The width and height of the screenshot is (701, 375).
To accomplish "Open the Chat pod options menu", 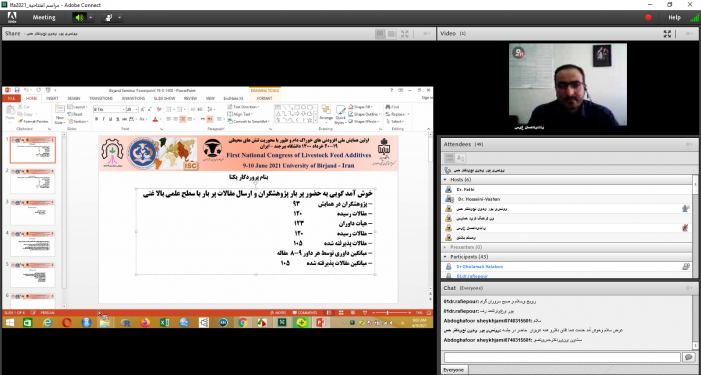I will pos(690,288).
